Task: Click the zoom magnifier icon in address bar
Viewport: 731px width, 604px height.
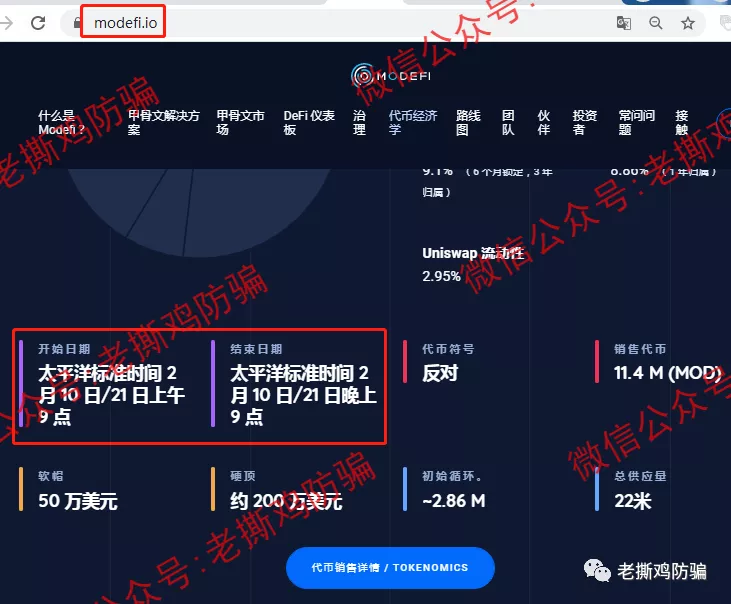Action: [656, 22]
